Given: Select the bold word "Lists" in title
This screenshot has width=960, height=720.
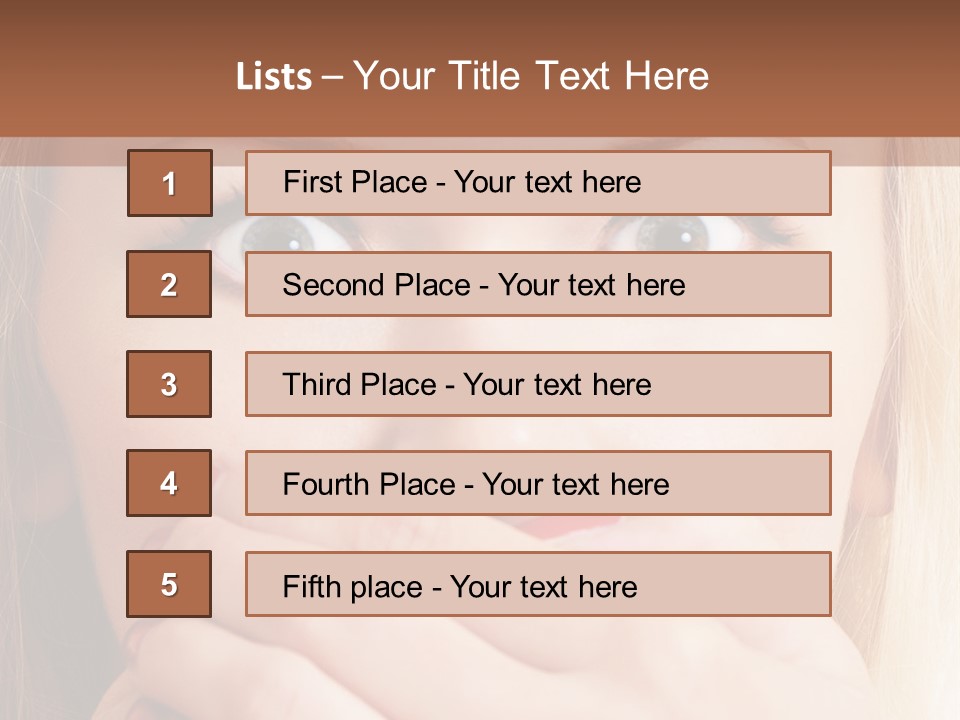Looking at the screenshot, I should pyautogui.click(x=273, y=77).
